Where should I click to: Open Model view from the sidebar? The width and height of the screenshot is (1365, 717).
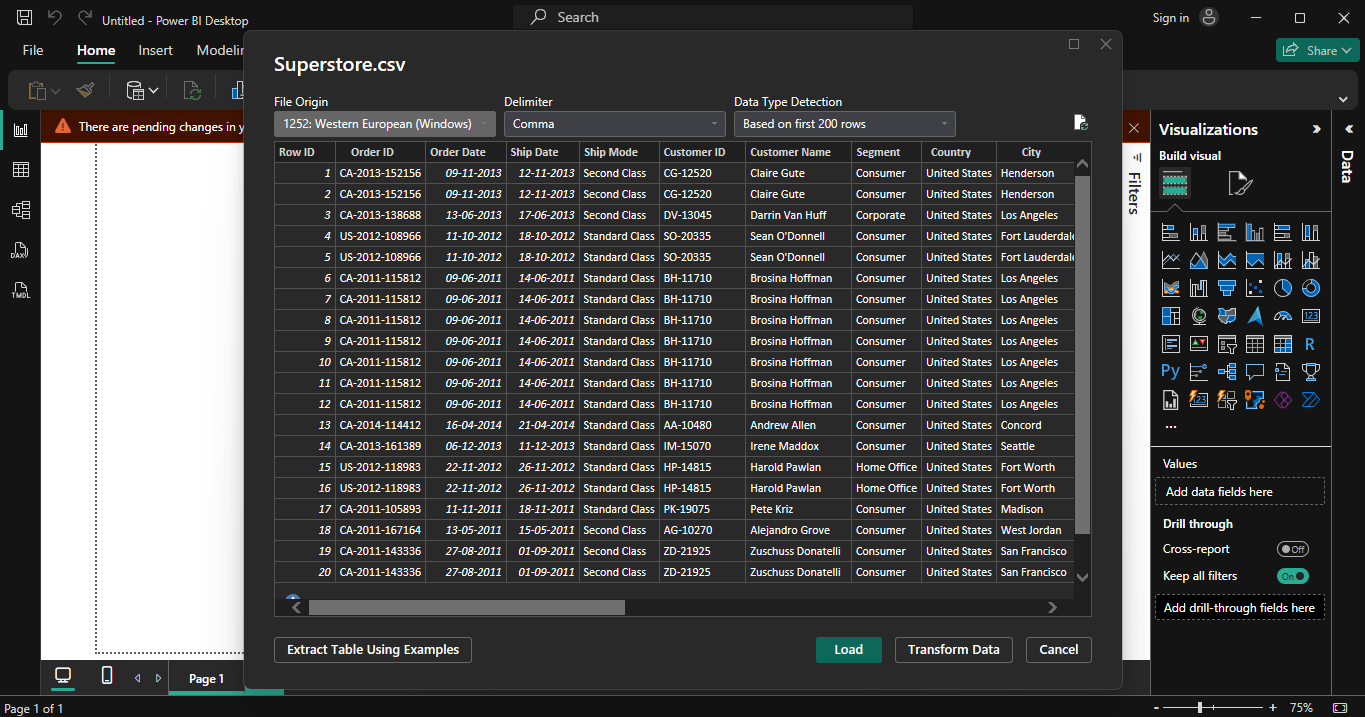click(x=21, y=210)
